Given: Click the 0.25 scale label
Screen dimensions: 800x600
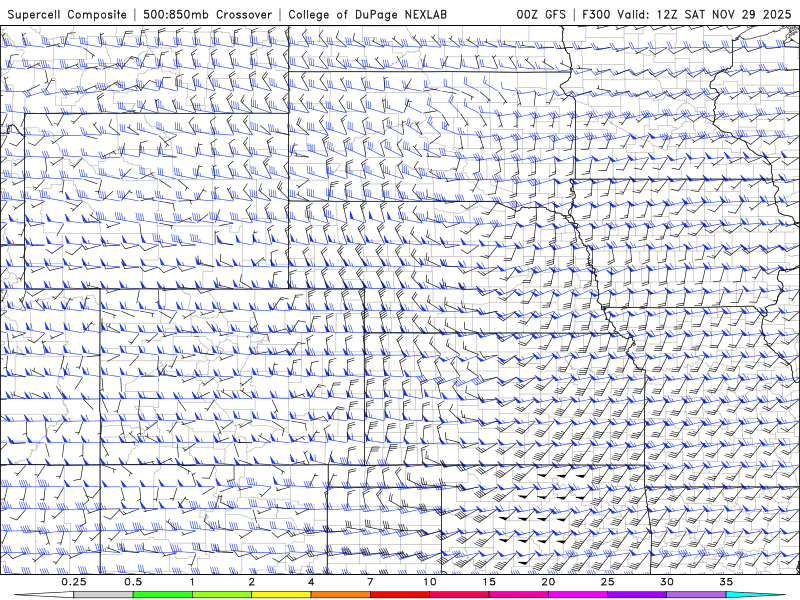Looking at the screenshot, I should [74, 582].
